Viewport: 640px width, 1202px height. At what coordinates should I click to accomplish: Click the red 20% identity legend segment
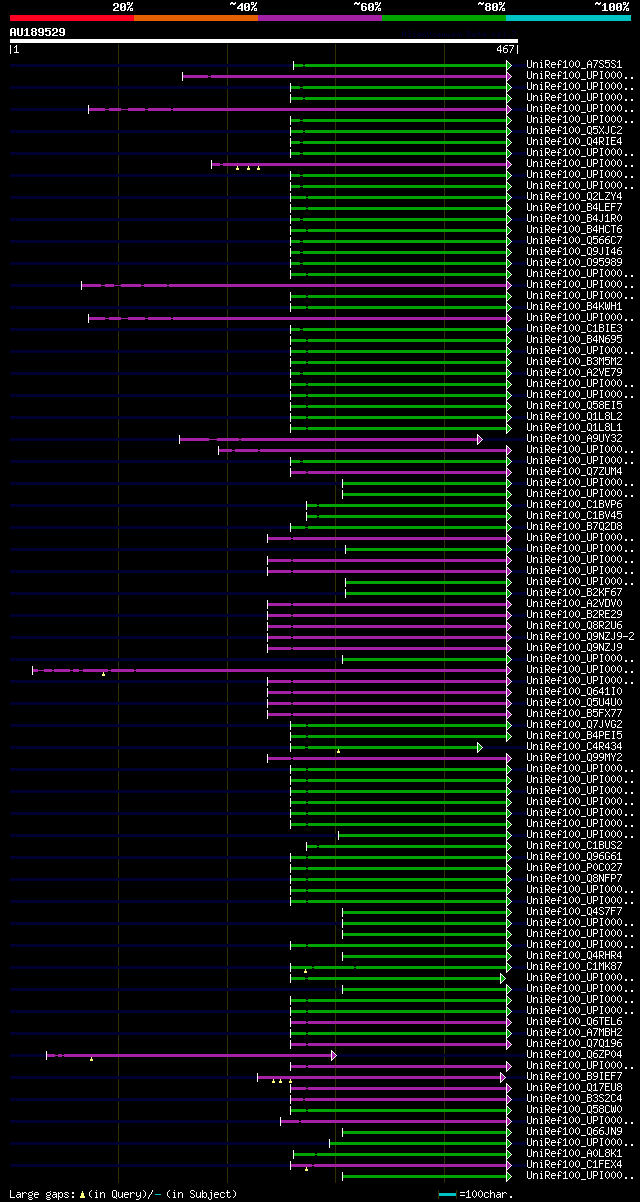(x=71, y=18)
